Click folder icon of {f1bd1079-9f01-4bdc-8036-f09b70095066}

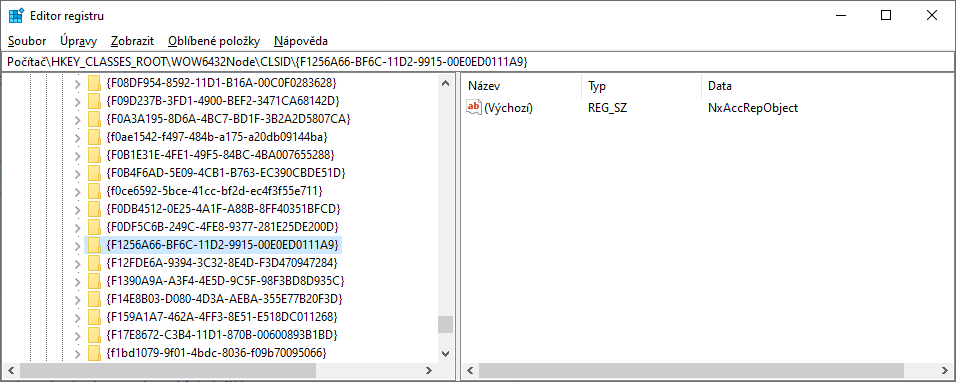[94, 353]
